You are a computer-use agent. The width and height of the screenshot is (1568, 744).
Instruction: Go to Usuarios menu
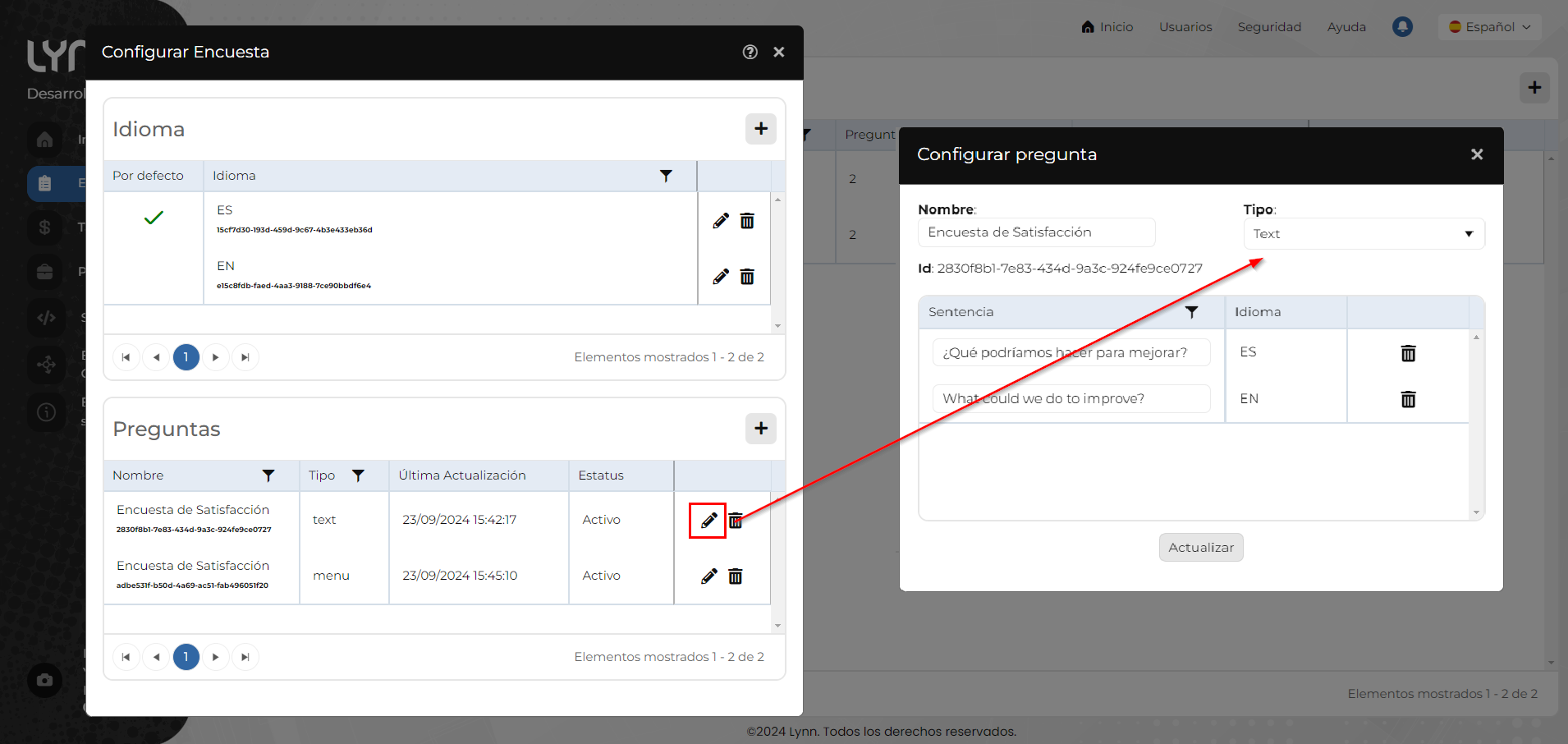point(1185,27)
